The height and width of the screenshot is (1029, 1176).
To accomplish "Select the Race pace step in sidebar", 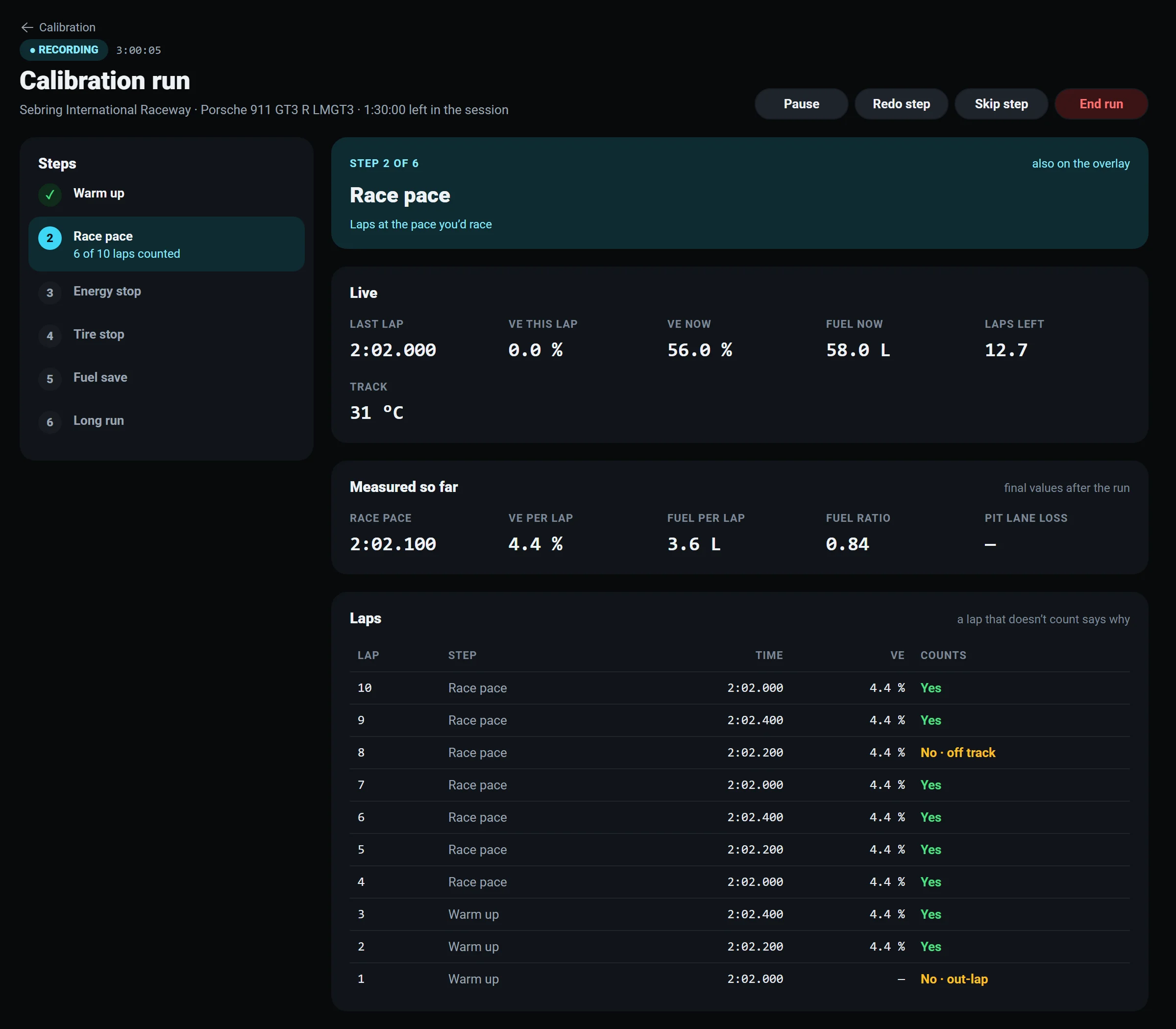I will click(167, 244).
